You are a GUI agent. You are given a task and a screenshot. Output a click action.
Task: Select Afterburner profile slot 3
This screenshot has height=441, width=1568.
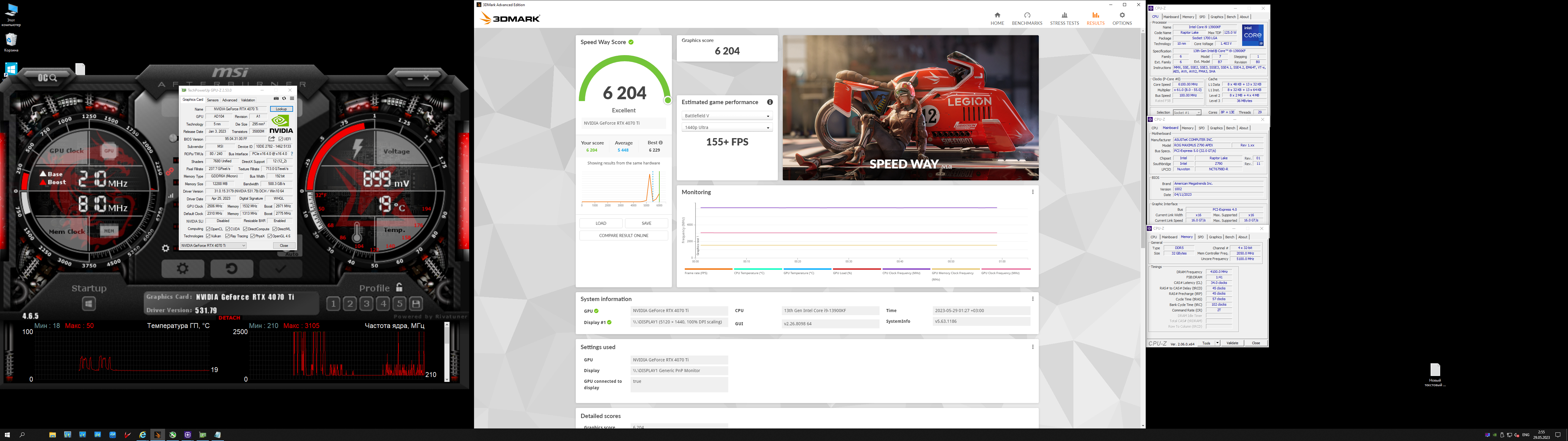tap(367, 303)
